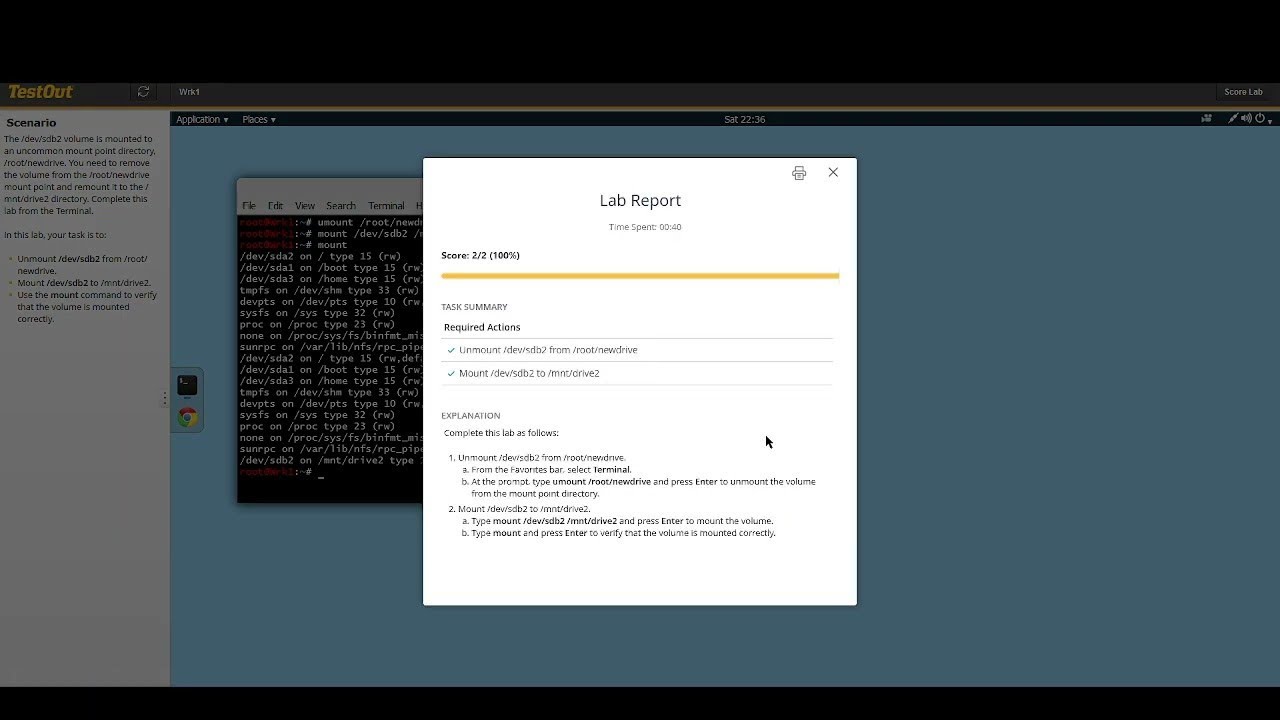Open the Terminal menu in Terminal window

coord(386,206)
